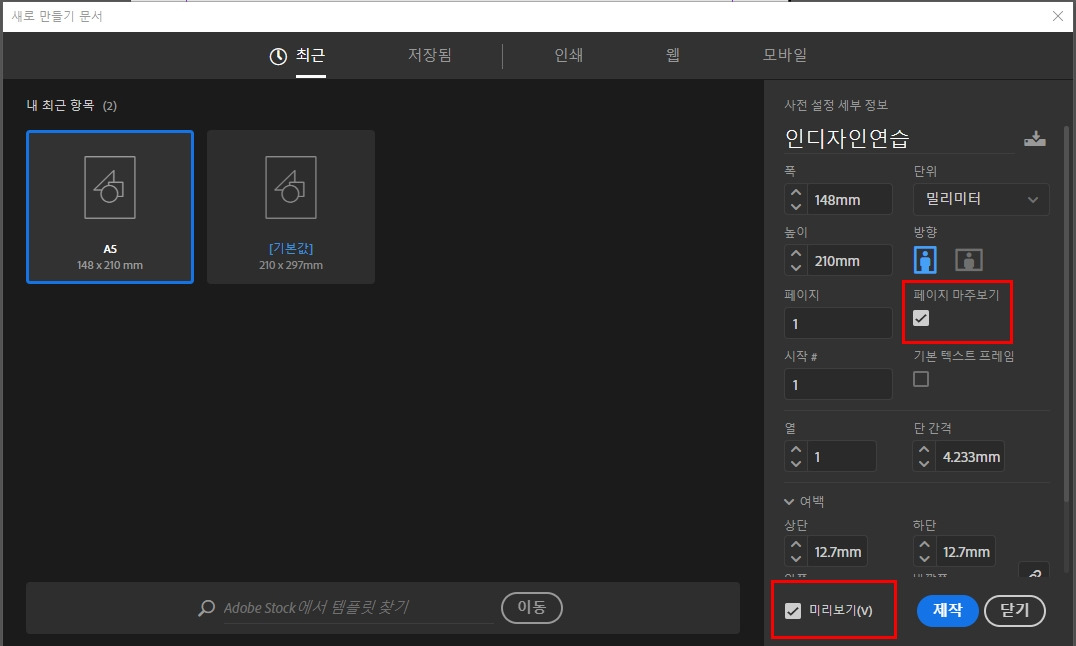Viewport: 1076px width, 646px height.
Task: Switch to the 저장됨 tab
Action: (x=429, y=56)
